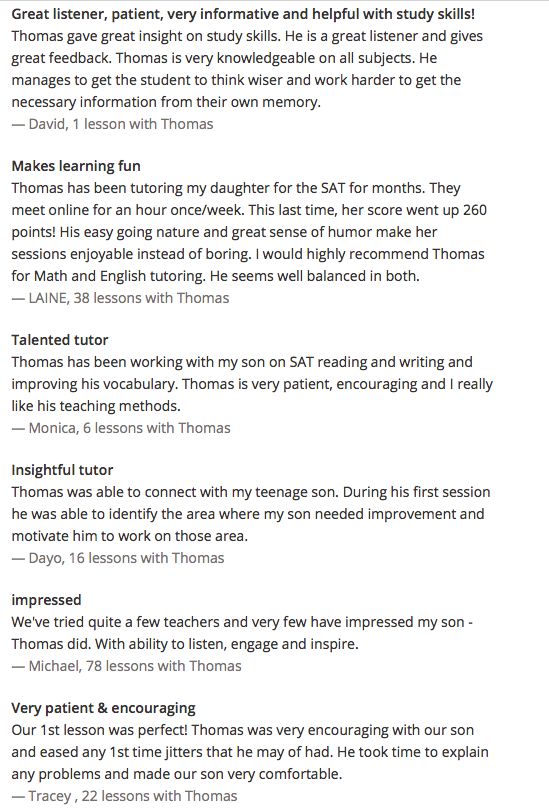The height and width of the screenshot is (808, 549).
Task: Click the 'Thomas gave great insight' sentence
Action: (x=146, y=36)
